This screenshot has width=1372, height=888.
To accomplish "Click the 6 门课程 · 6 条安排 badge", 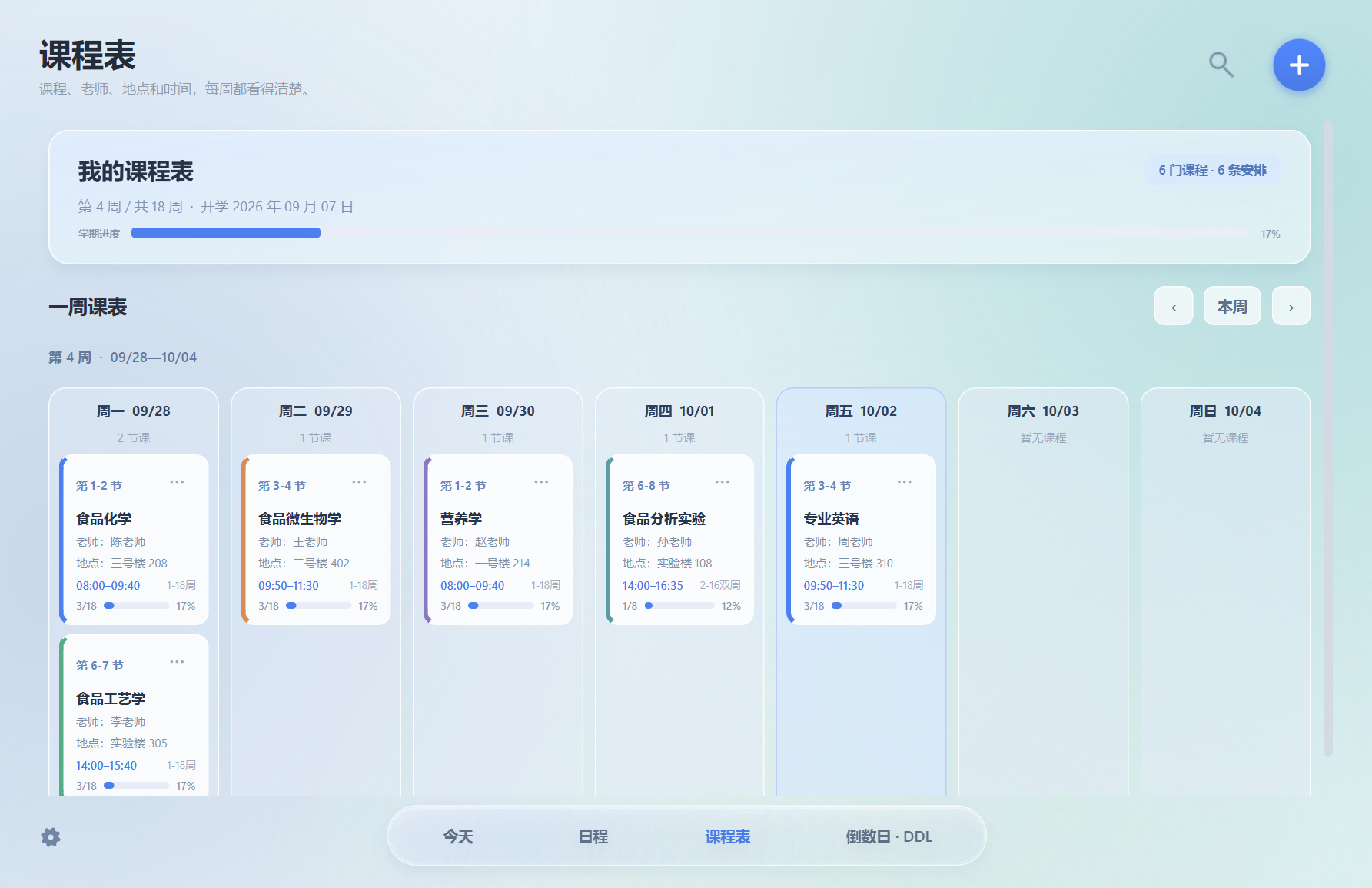I will pyautogui.click(x=1212, y=170).
